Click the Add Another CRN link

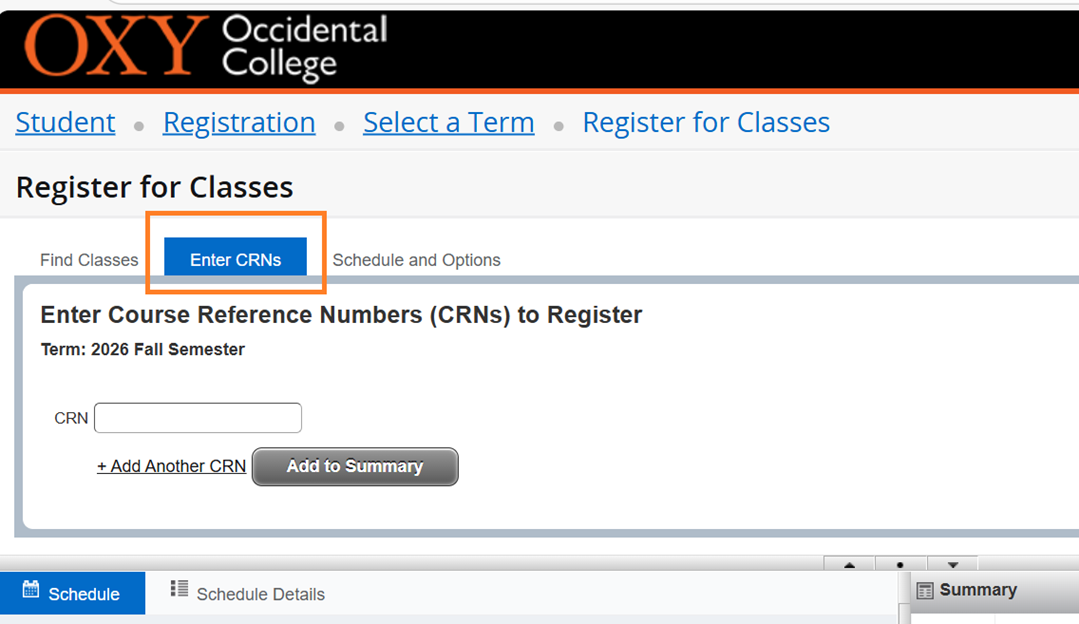click(x=171, y=466)
